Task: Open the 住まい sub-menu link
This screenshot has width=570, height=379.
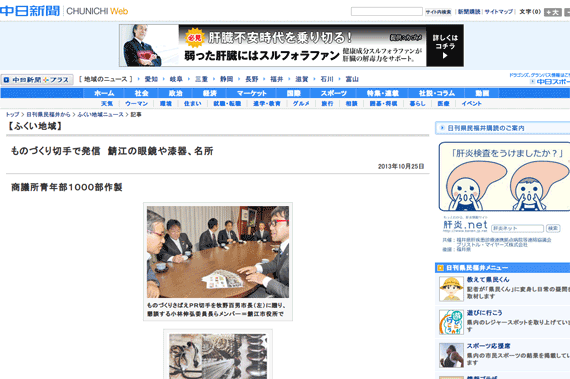Action: pyautogui.click(x=192, y=104)
